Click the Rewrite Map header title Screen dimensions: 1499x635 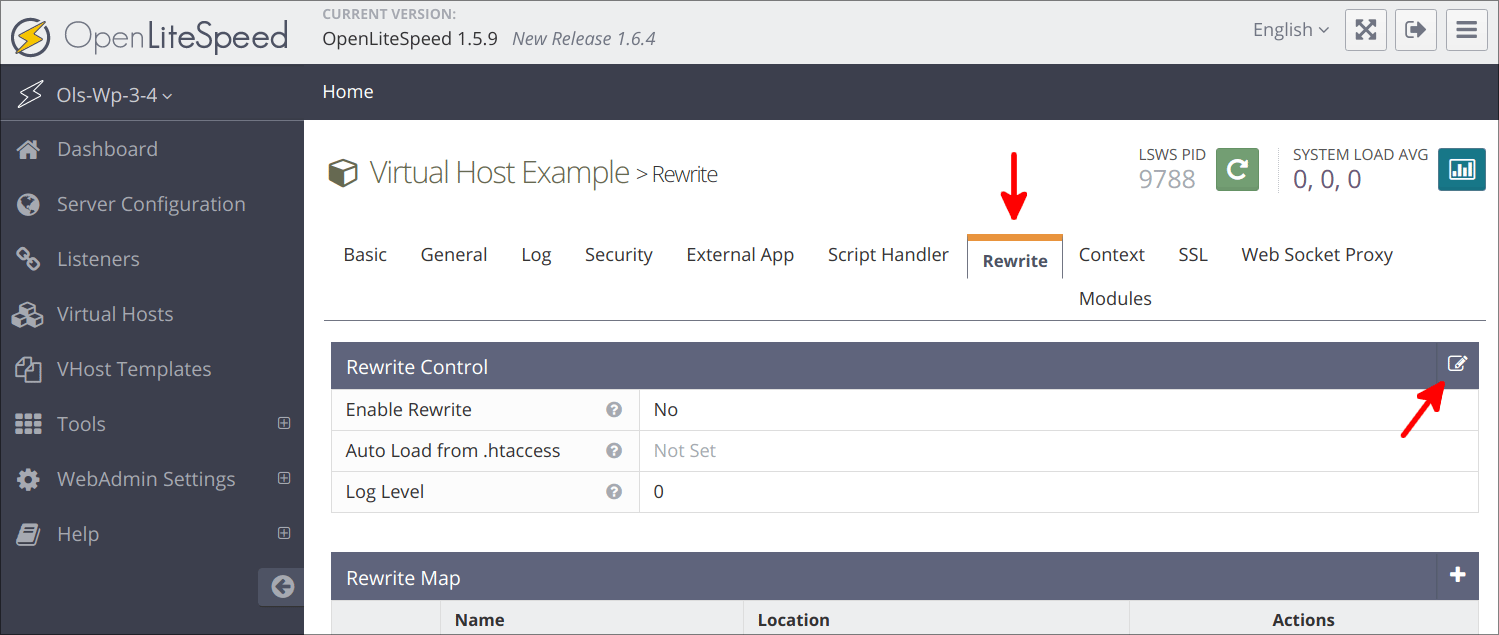[403, 578]
